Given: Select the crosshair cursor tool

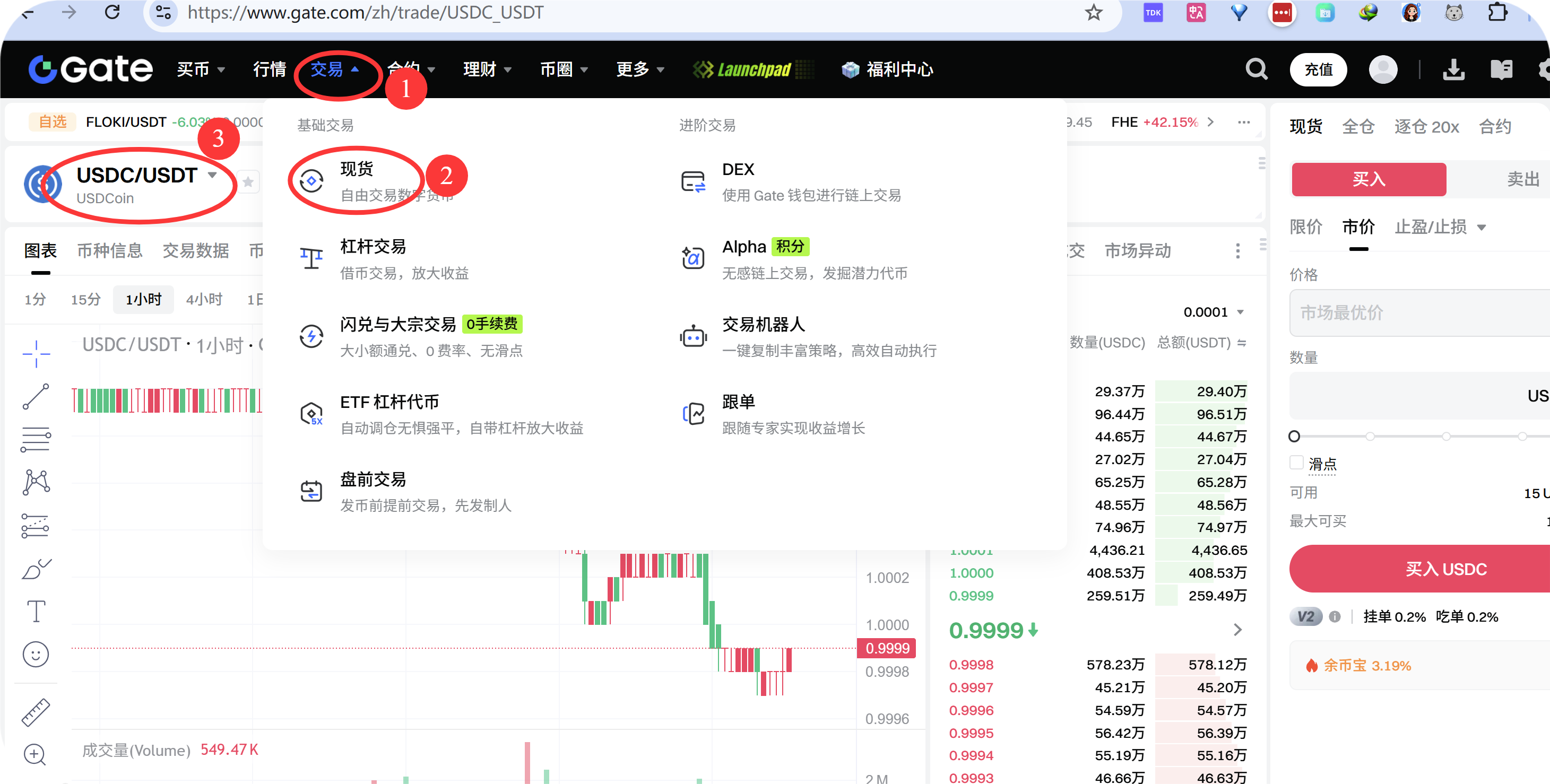Looking at the screenshot, I should (x=35, y=354).
